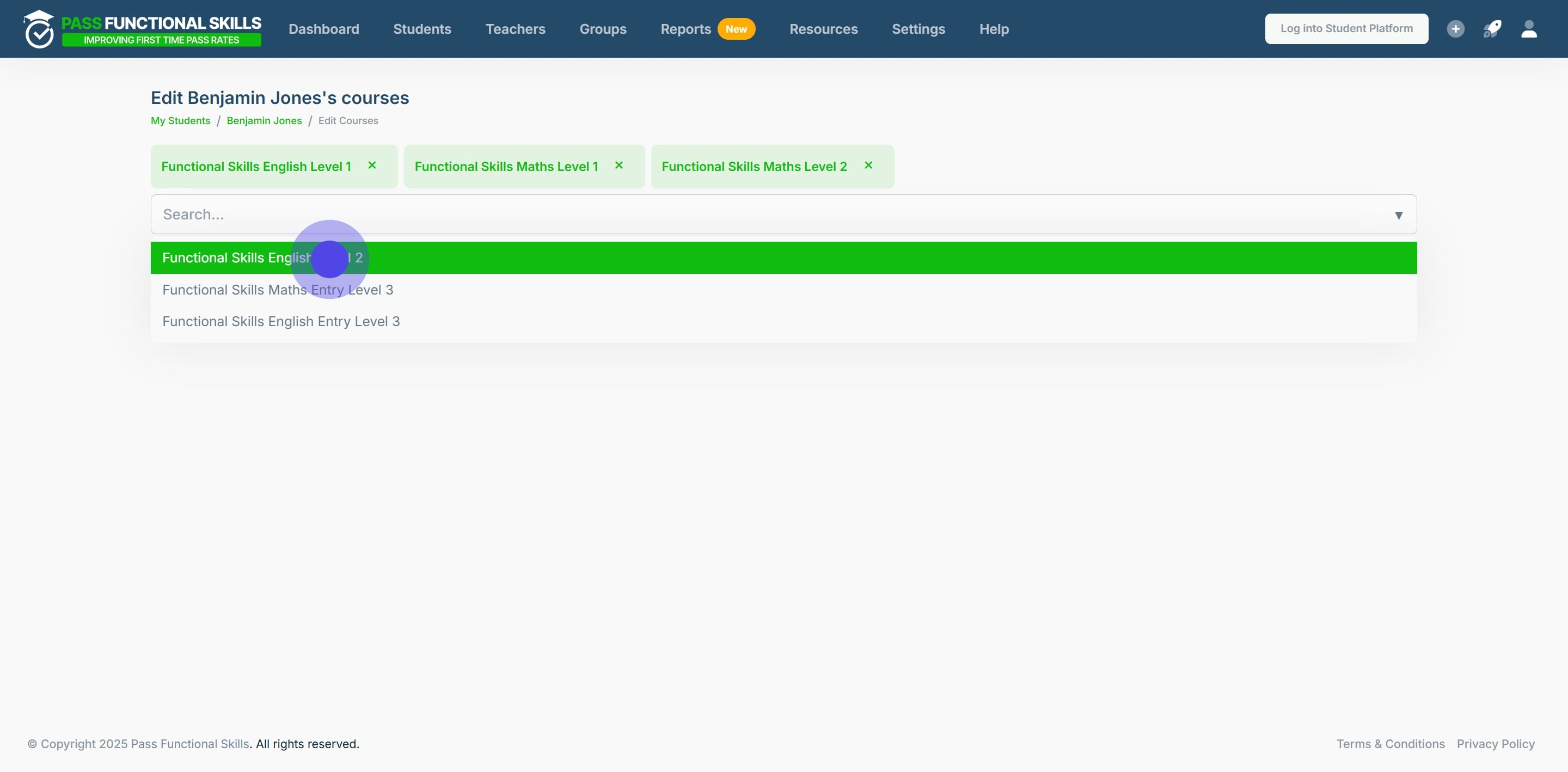Open the user profile icon menu
1568x772 pixels.
pyautogui.click(x=1529, y=29)
